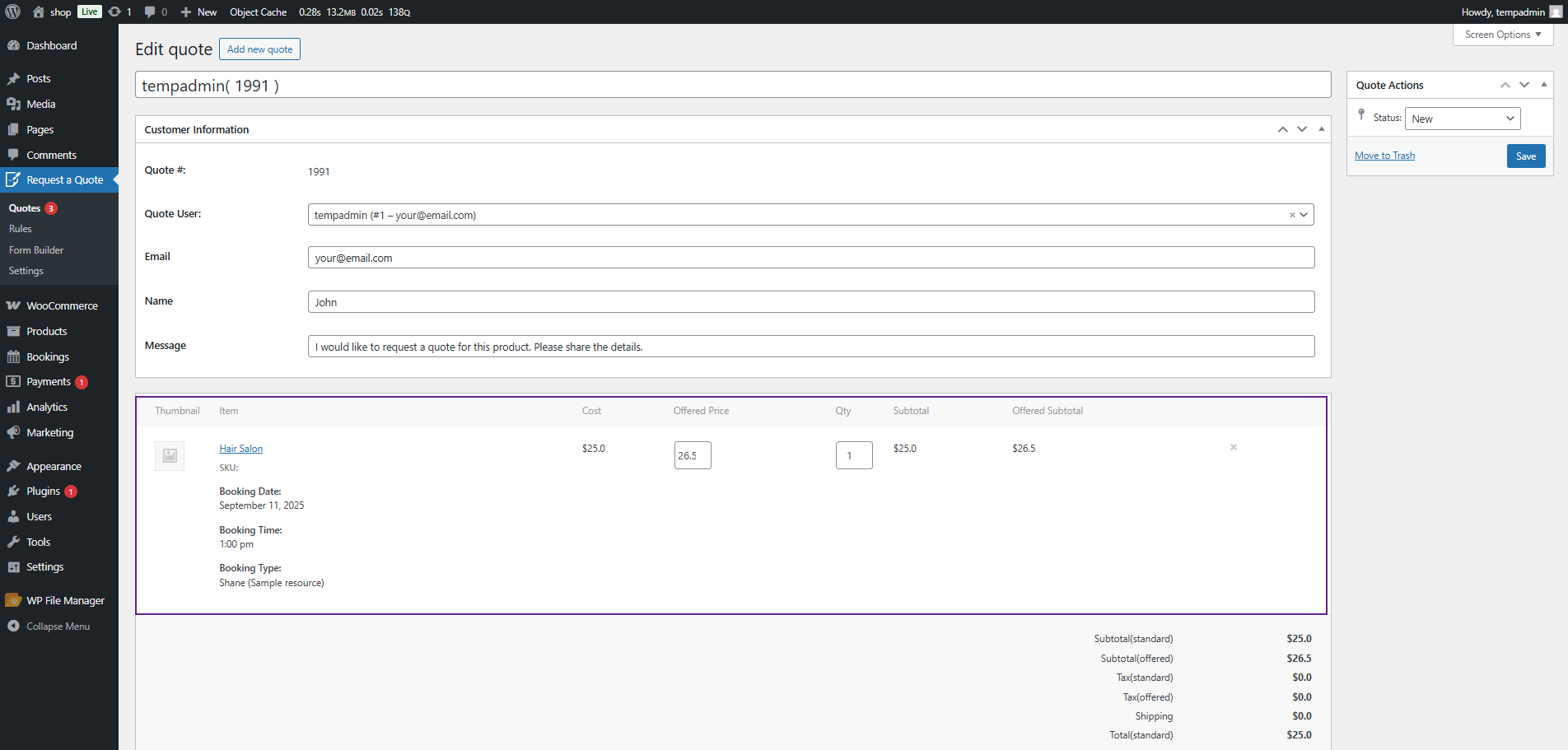Viewport: 1568px width, 750px height.
Task: Expand the Quote User dropdown
Action: [x=1304, y=215]
